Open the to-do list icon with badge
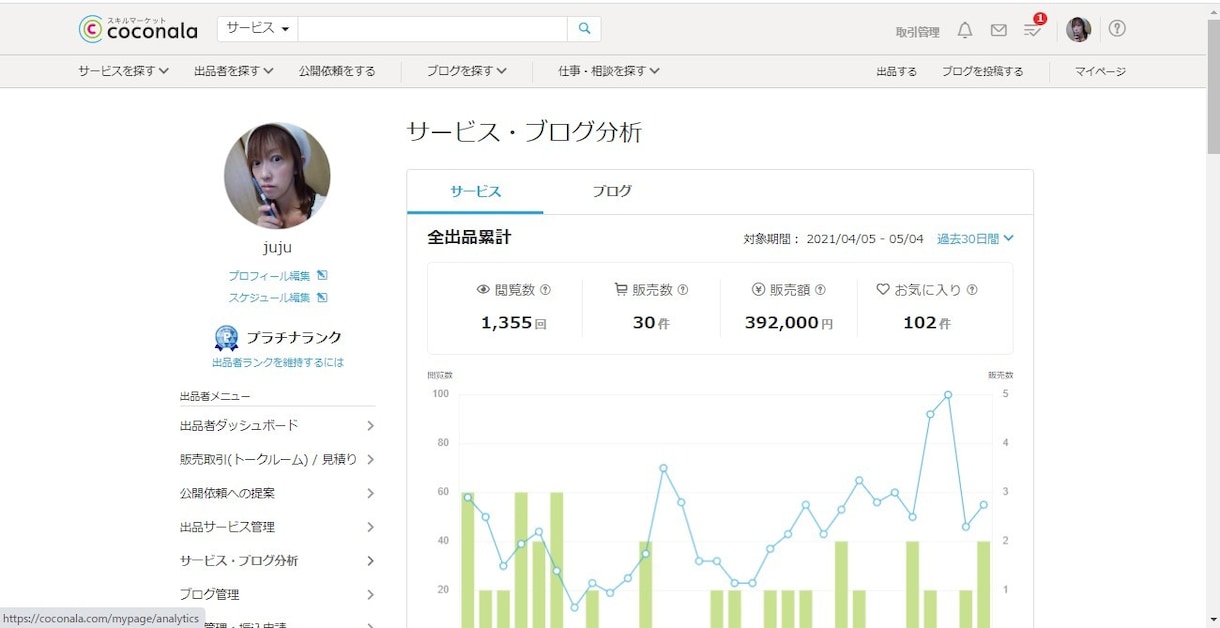This screenshot has width=1220, height=628. (x=1033, y=28)
